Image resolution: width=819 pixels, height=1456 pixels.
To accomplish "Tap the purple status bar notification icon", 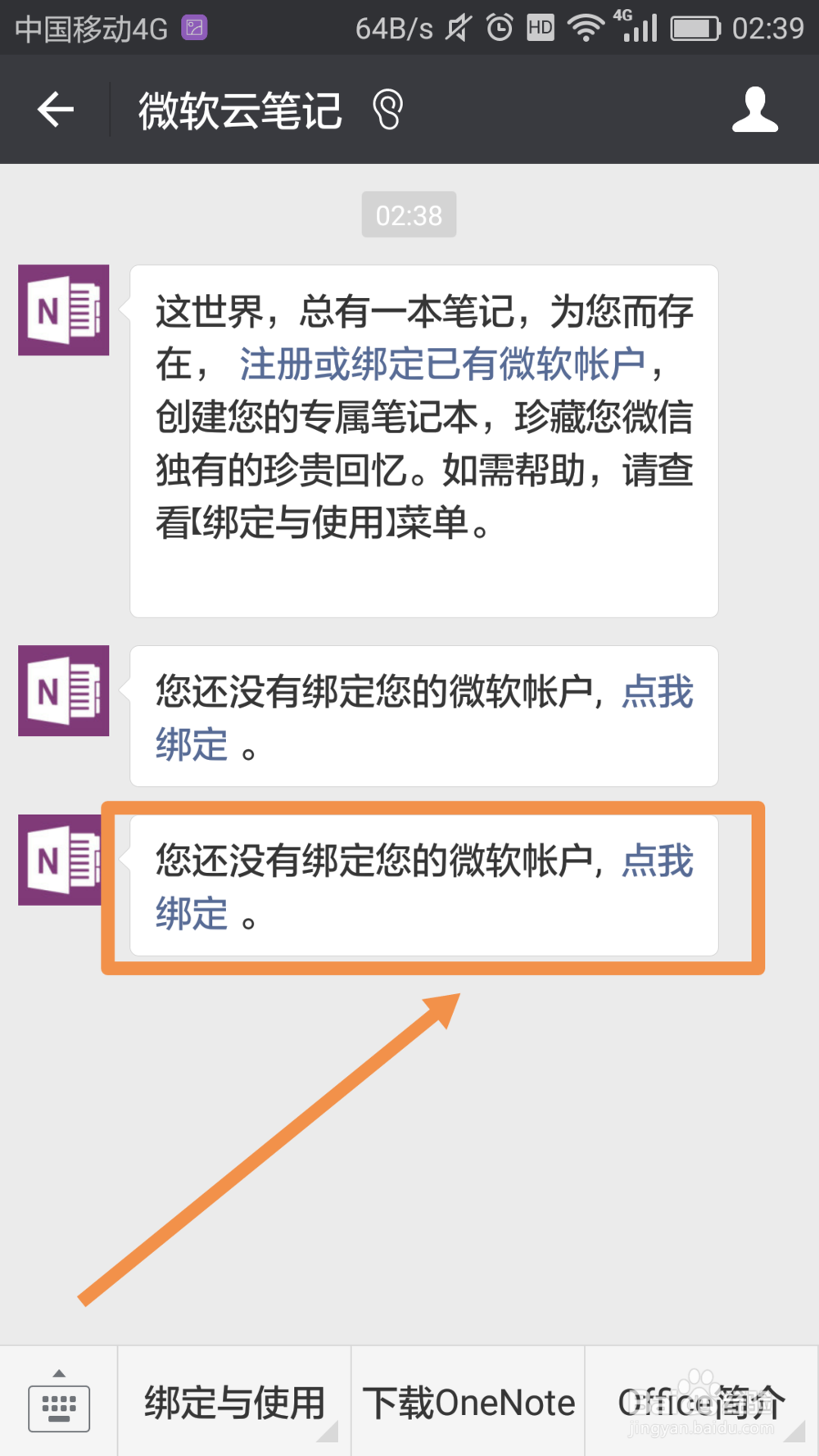I will [x=194, y=29].
